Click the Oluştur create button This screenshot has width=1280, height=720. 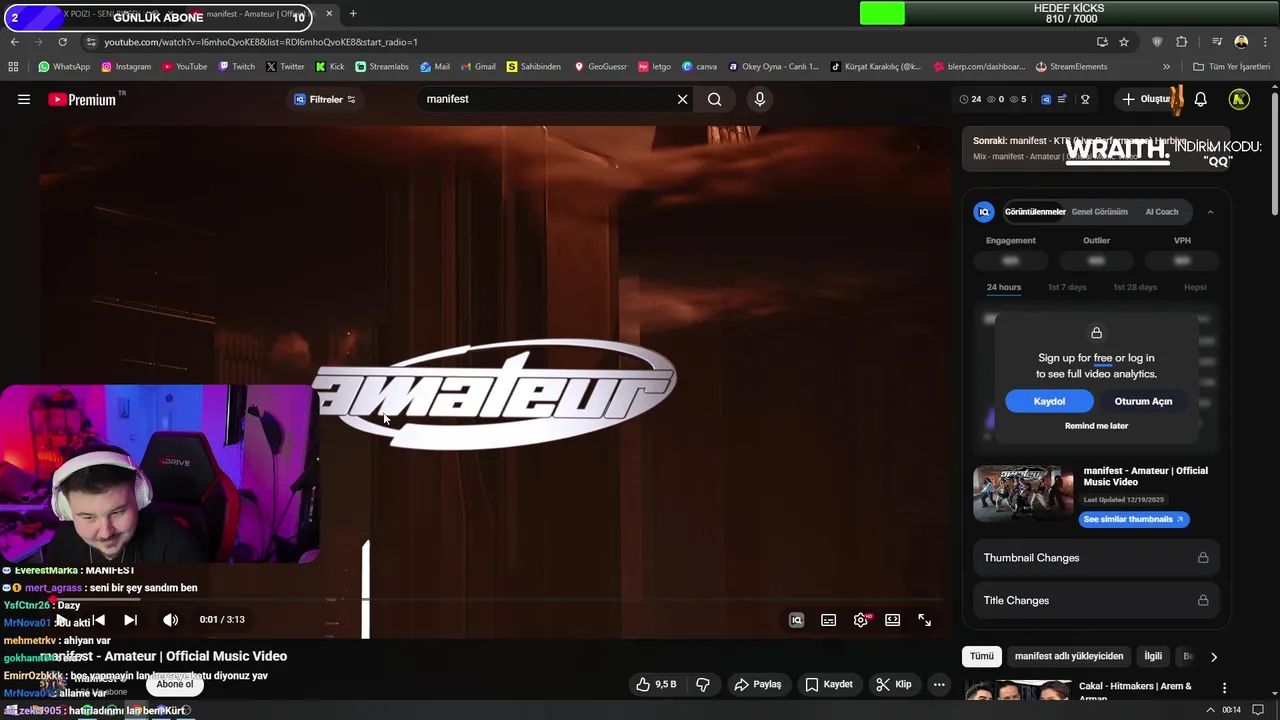1147,99
